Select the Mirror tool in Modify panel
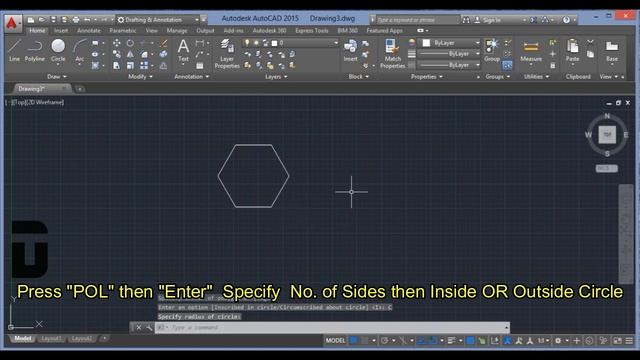This screenshot has width=640, height=360. 130,54
